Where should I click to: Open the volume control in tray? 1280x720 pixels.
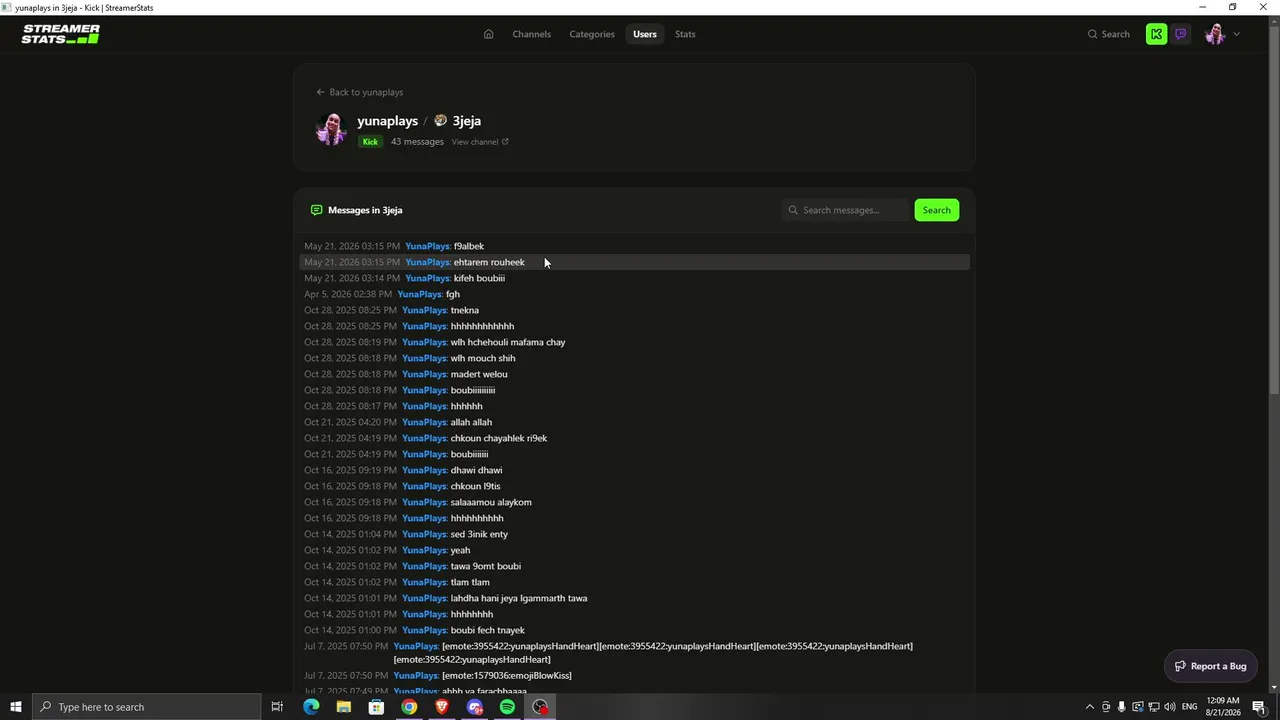[1169, 707]
